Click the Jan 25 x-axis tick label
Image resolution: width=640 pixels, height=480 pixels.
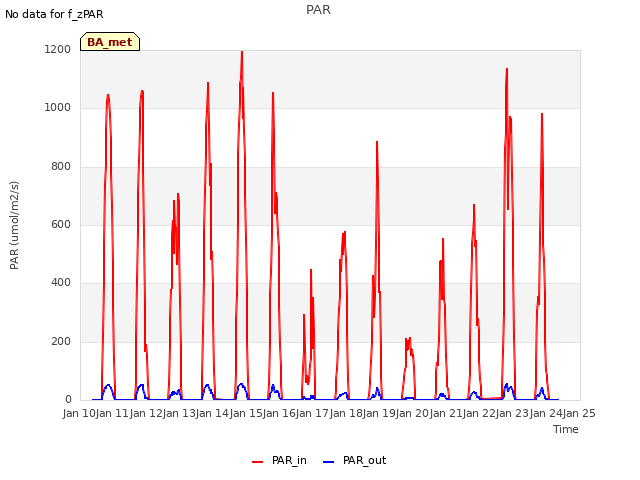(x=579, y=413)
